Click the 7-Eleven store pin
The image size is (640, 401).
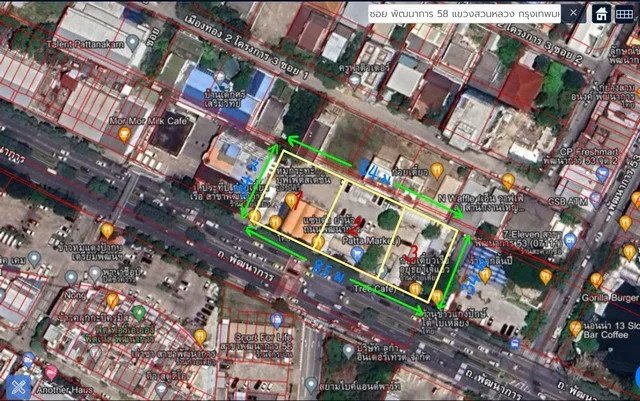(x=570, y=241)
